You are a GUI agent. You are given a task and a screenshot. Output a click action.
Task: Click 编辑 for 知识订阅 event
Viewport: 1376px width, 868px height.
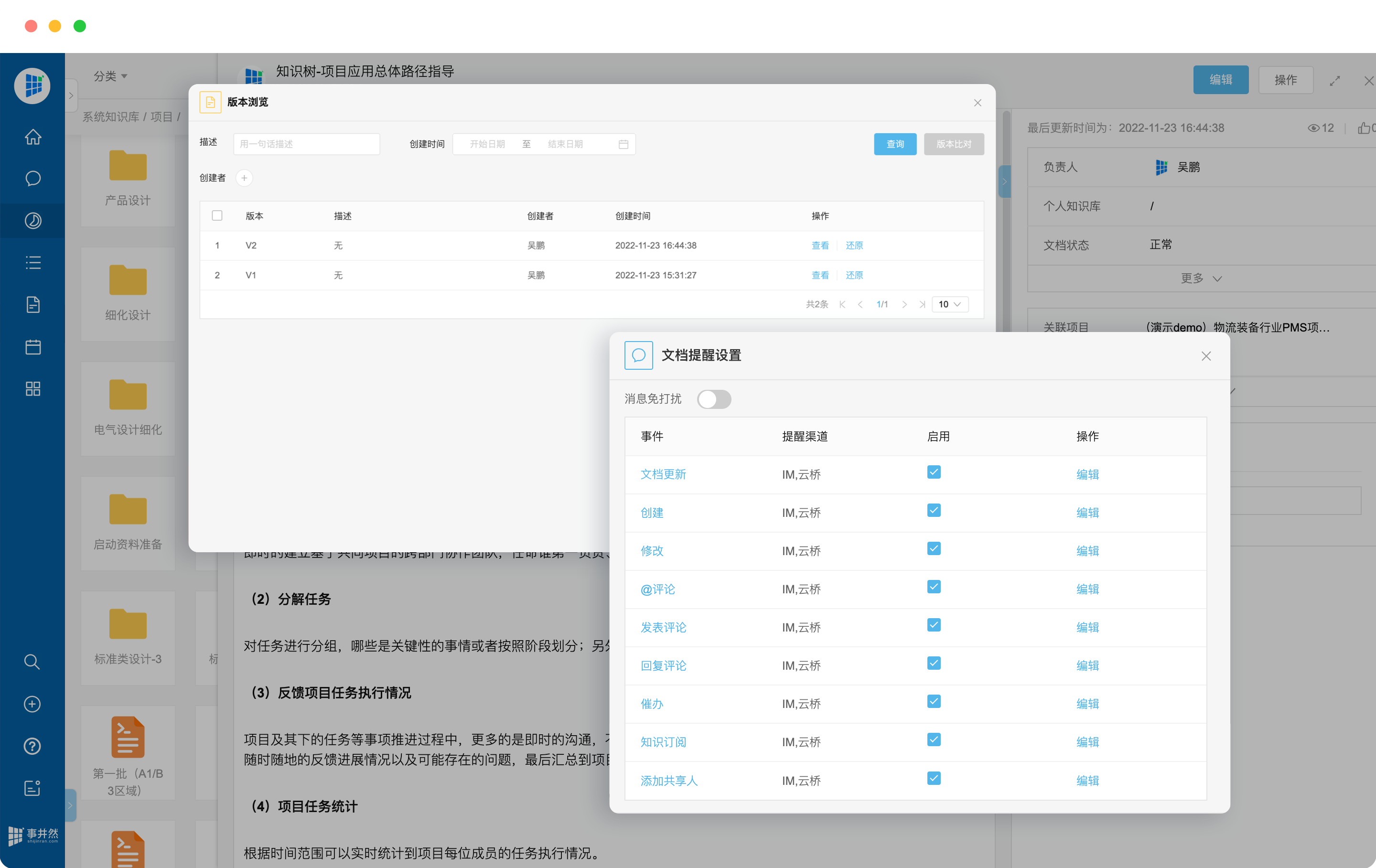coord(1087,742)
